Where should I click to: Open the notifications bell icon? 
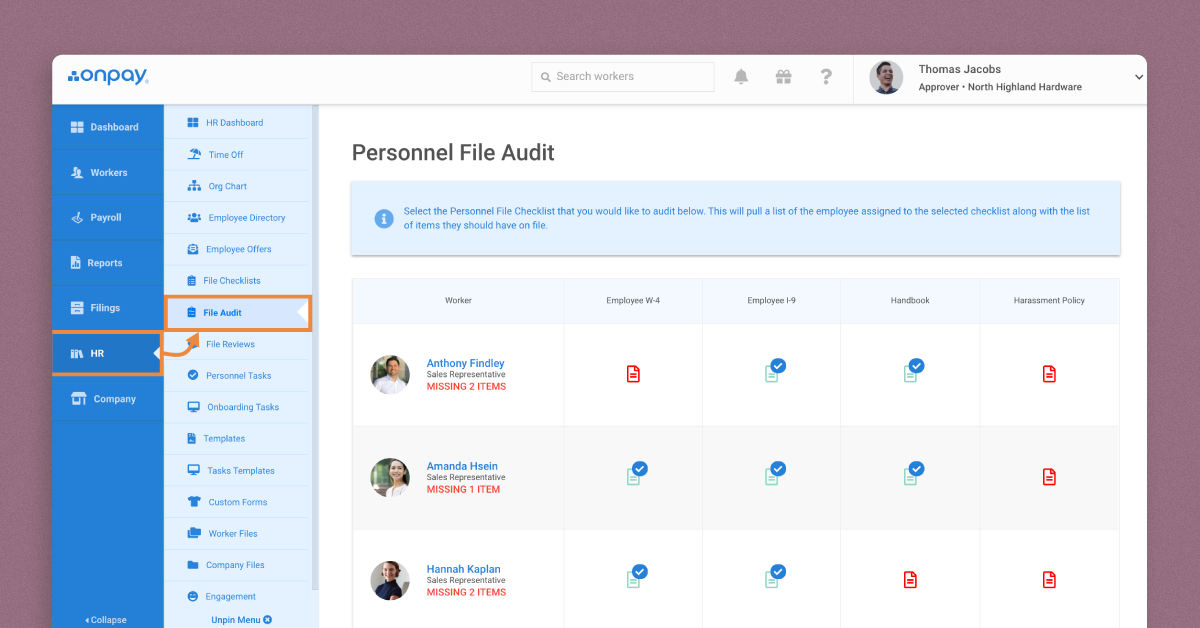[x=741, y=77]
